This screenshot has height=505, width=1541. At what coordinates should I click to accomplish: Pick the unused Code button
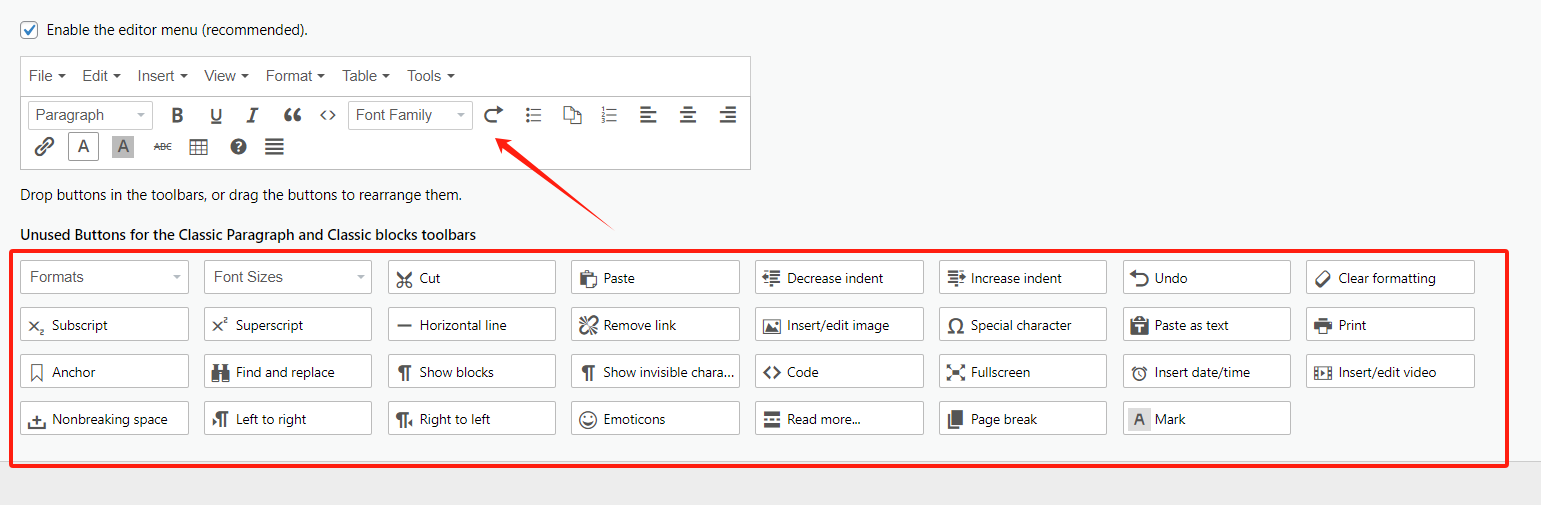click(839, 371)
